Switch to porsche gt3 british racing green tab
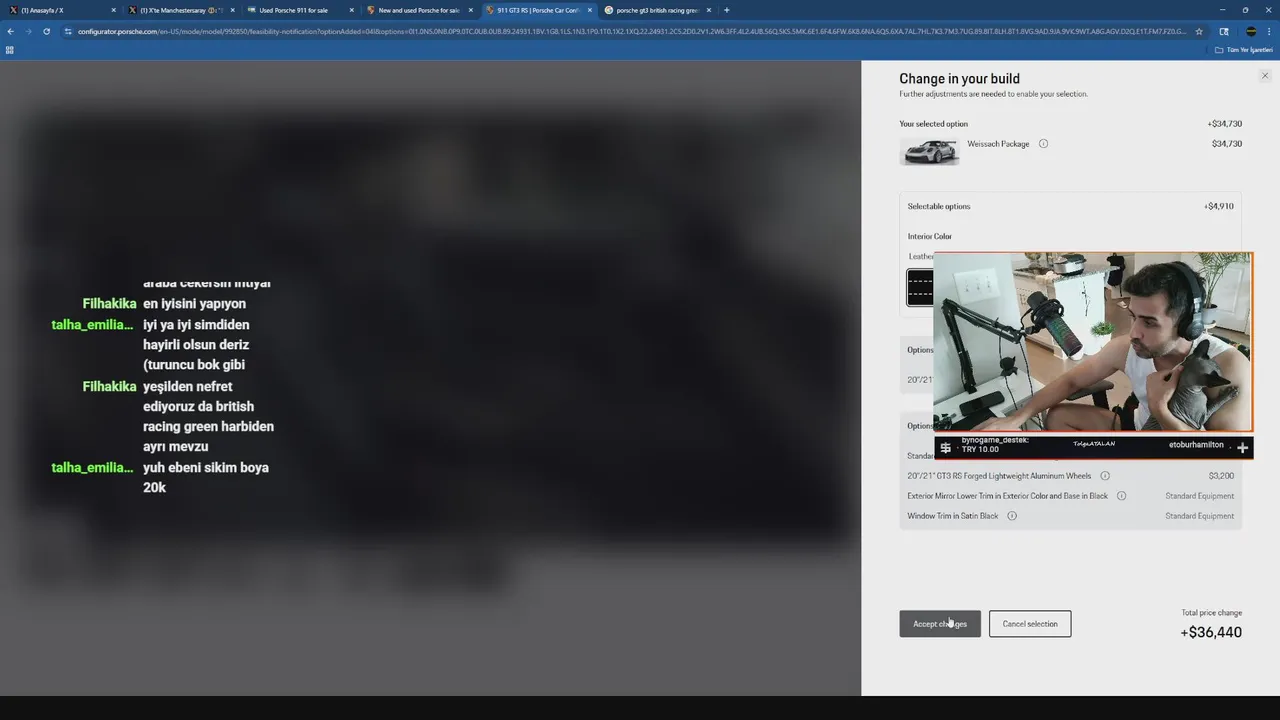Screen dimensions: 1280x720 coord(656,10)
